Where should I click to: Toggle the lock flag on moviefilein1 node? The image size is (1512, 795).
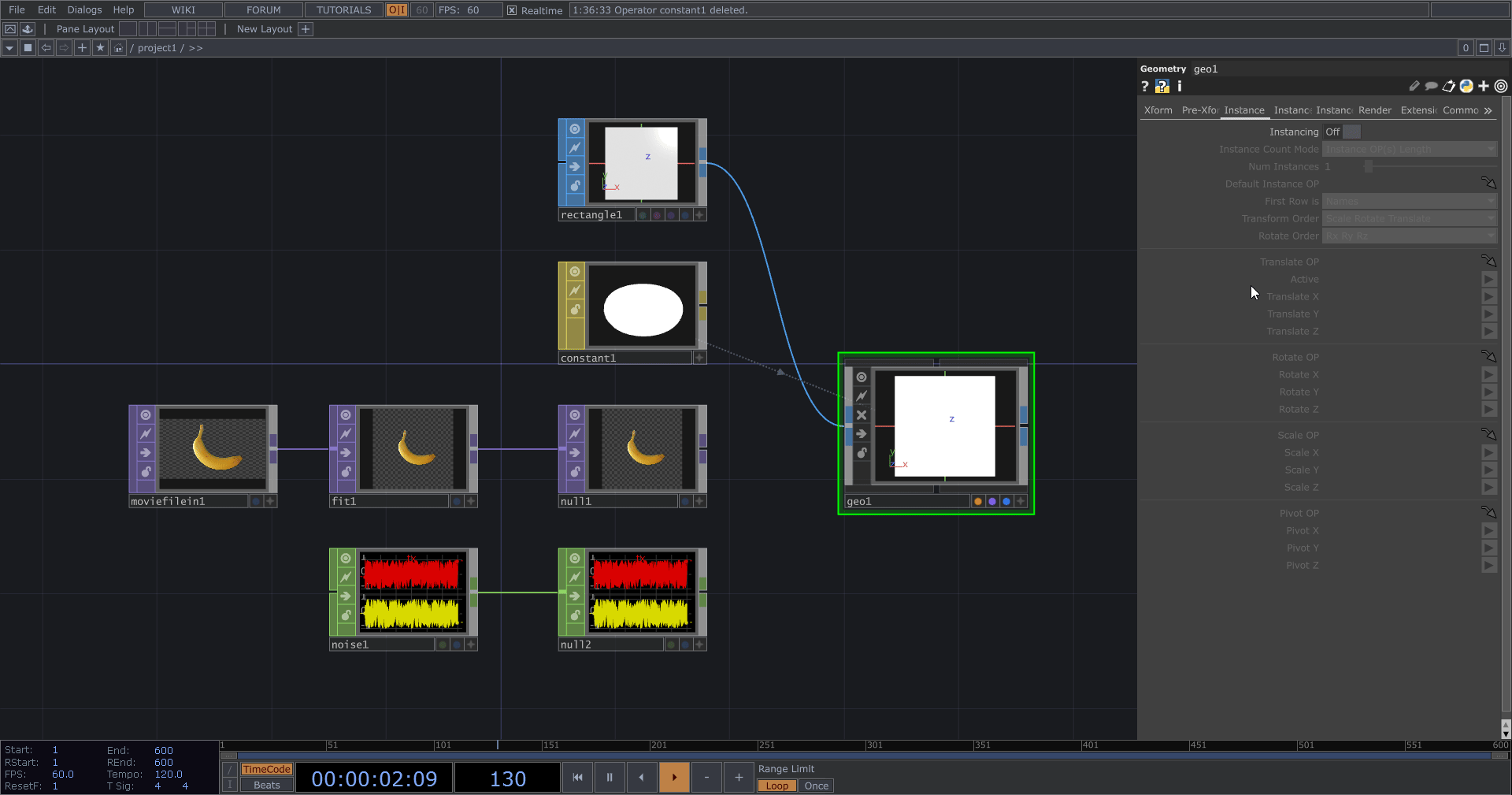point(146,472)
